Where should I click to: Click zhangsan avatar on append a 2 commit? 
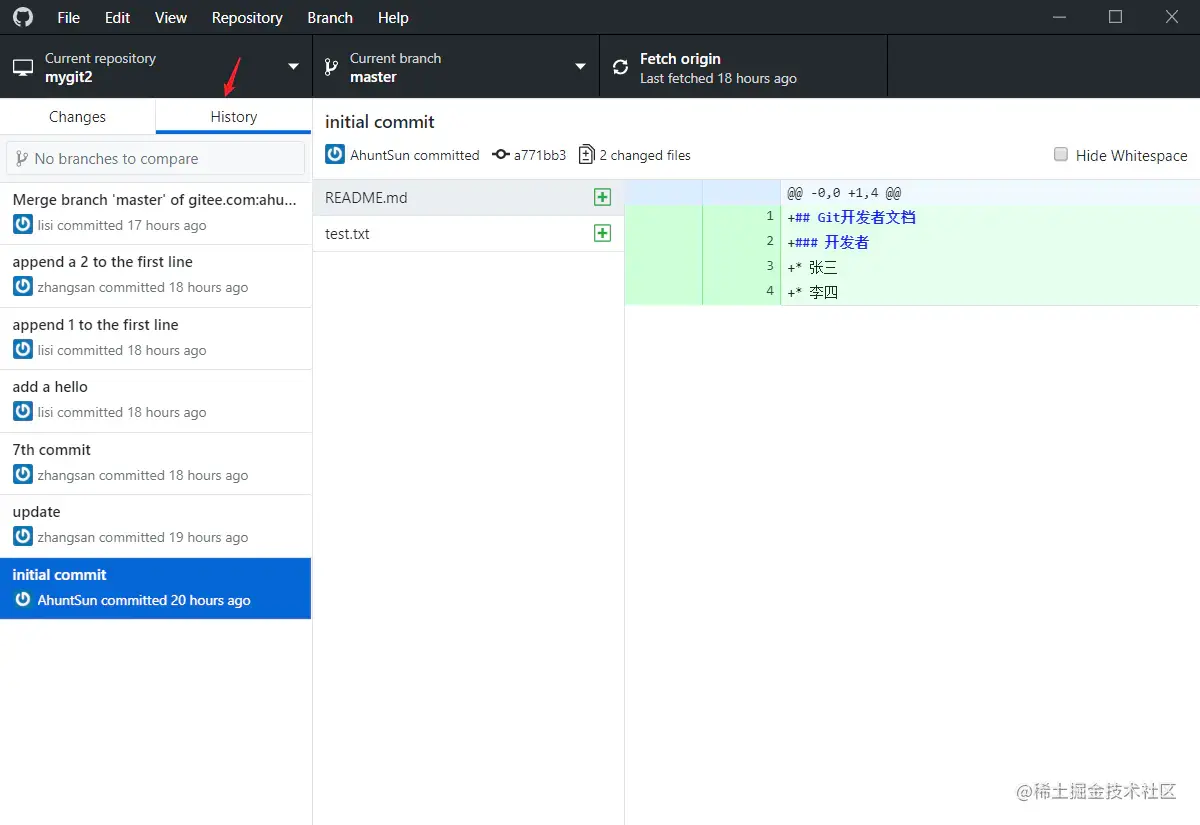23,287
